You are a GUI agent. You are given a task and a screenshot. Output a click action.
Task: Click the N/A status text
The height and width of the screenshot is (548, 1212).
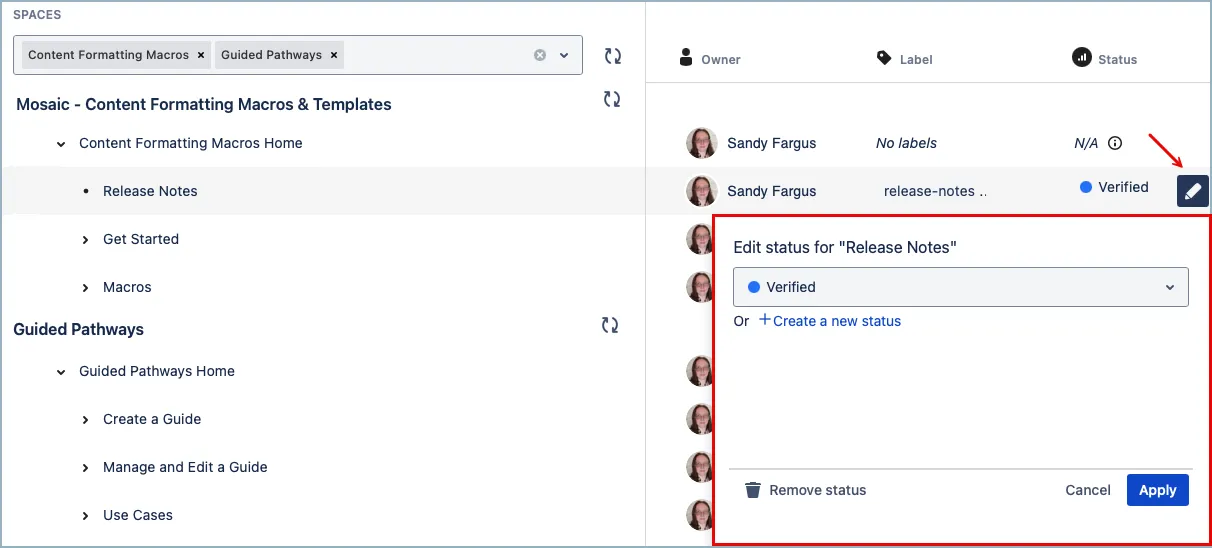click(x=1086, y=143)
